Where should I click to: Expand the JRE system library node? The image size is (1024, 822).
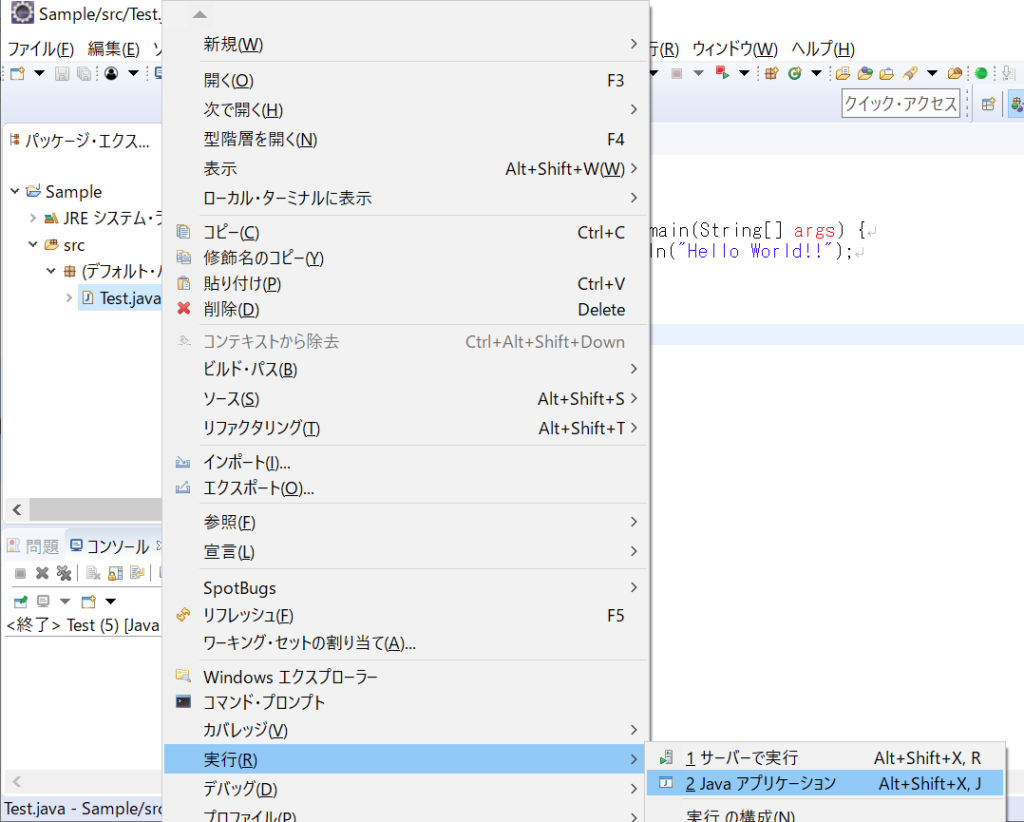[33, 218]
